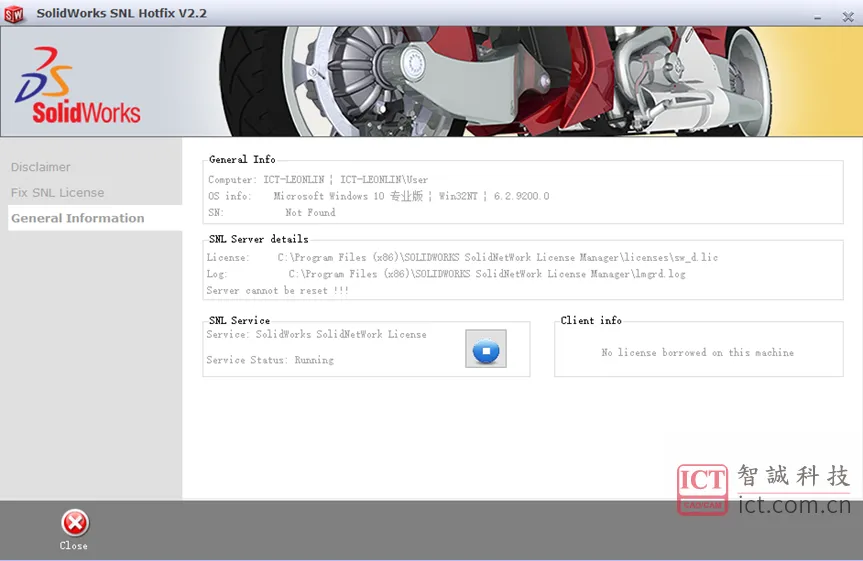Click the 'Server cannot be reset !!!' message

277,291
